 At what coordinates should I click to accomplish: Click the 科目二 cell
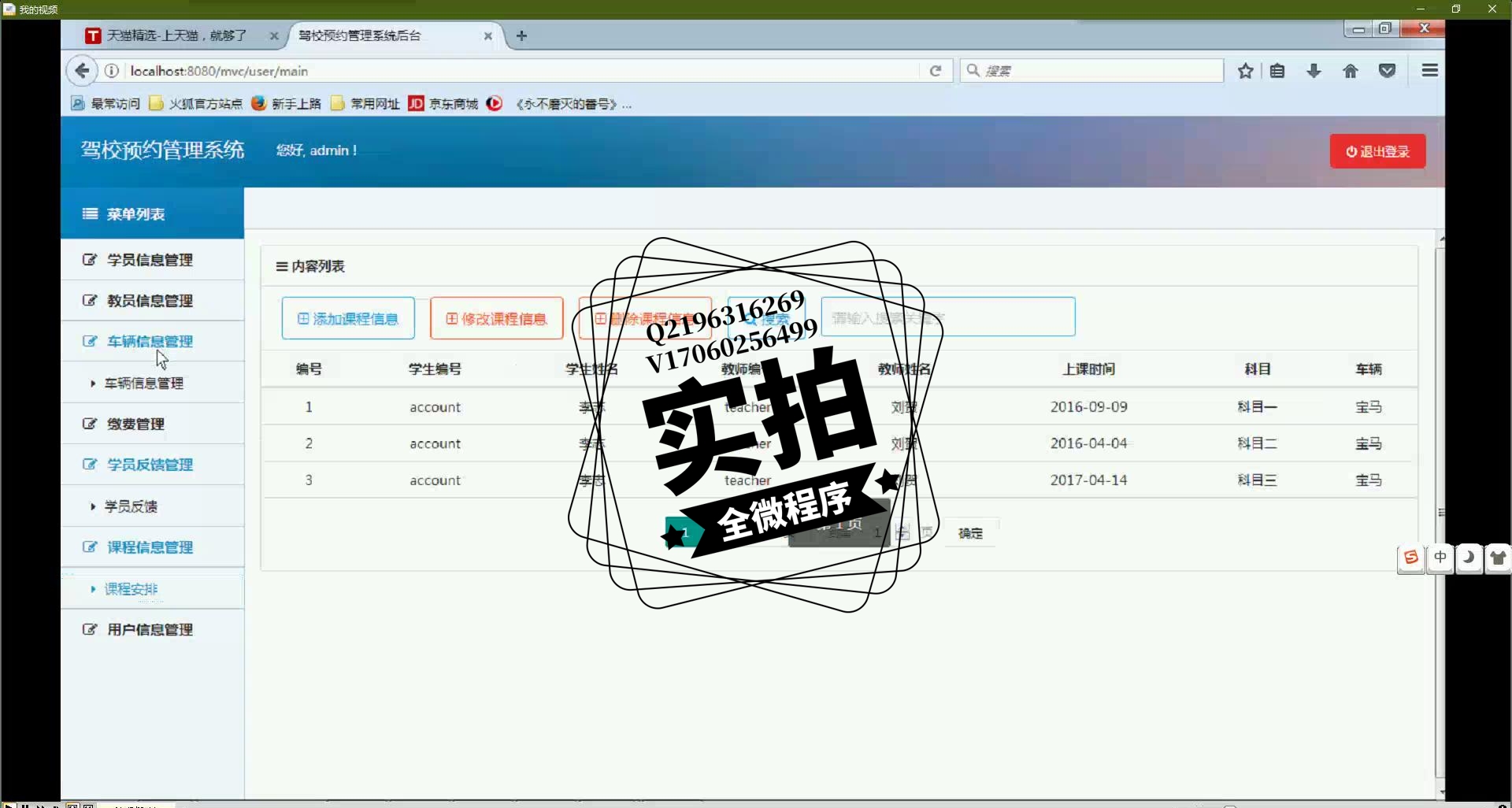click(1257, 443)
